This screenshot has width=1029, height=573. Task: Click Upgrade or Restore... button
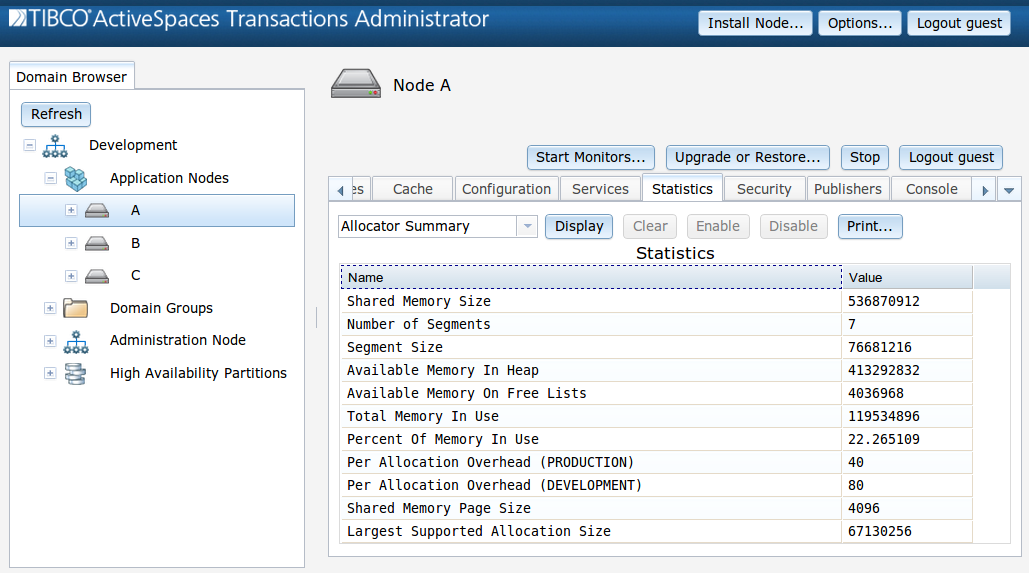tap(747, 158)
